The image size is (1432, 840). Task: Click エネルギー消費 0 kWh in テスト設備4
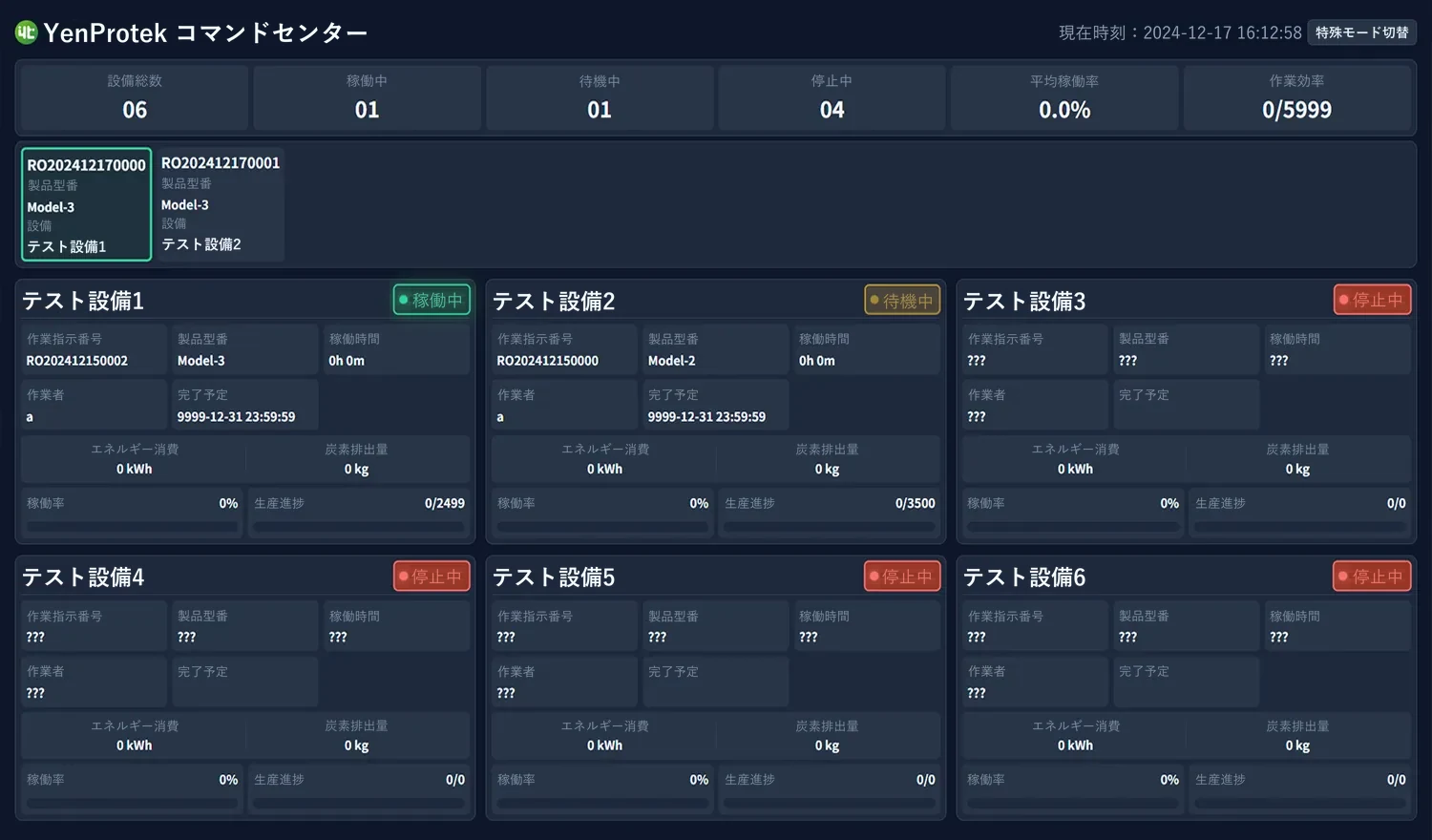point(135,736)
